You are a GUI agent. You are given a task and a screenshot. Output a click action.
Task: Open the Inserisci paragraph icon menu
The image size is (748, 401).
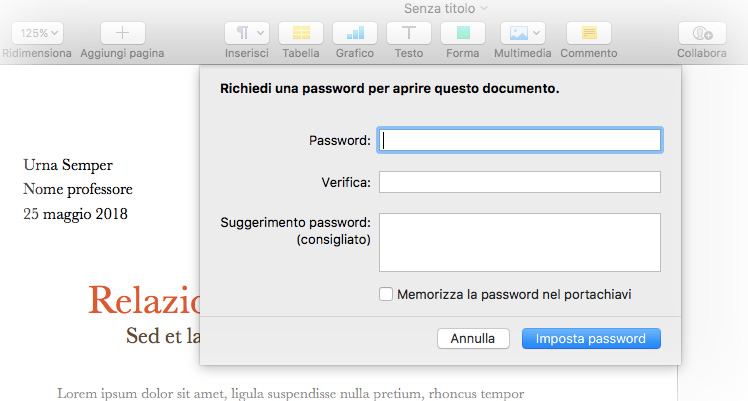pos(247,33)
